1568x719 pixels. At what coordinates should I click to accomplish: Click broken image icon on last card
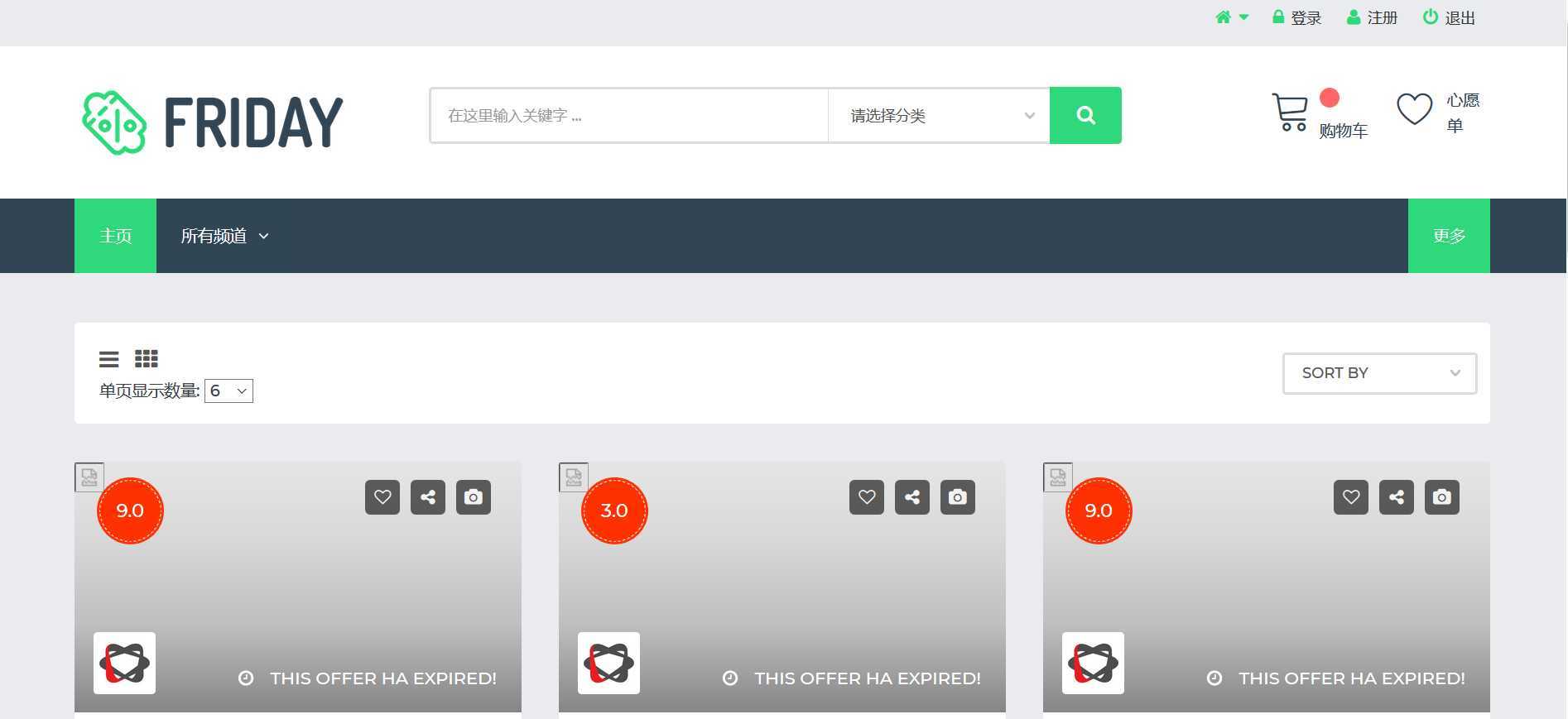(x=1058, y=477)
